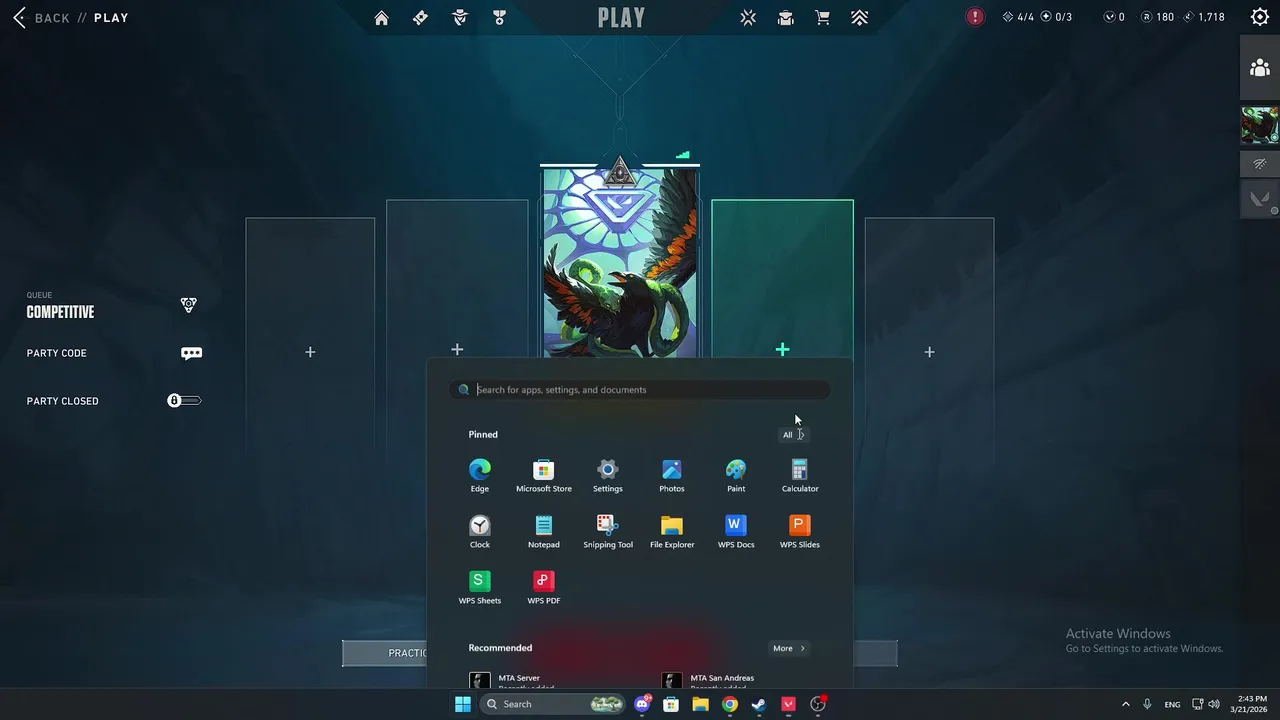Click the Practice button behind Start menu

pos(385,653)
